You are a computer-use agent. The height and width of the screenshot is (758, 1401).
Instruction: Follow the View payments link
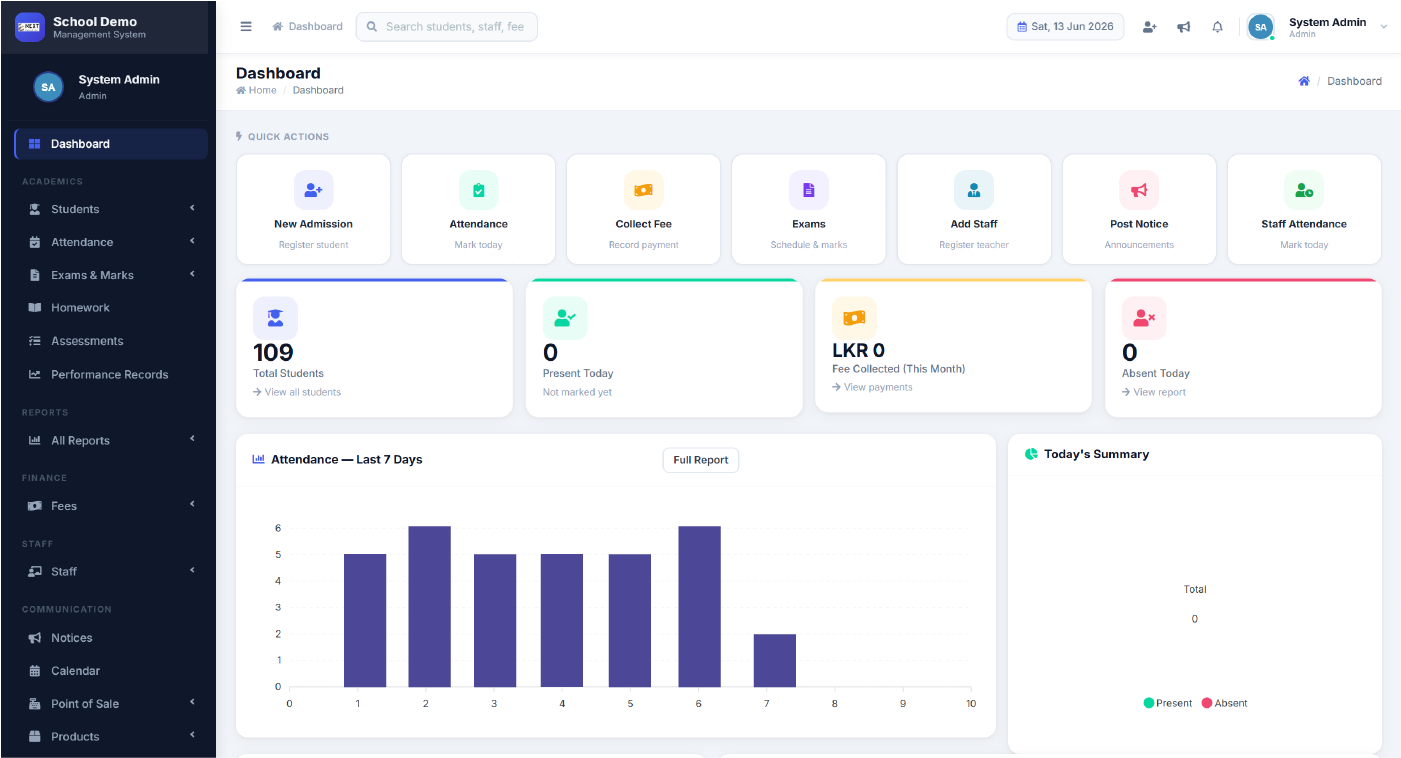[x=872, y=387]
